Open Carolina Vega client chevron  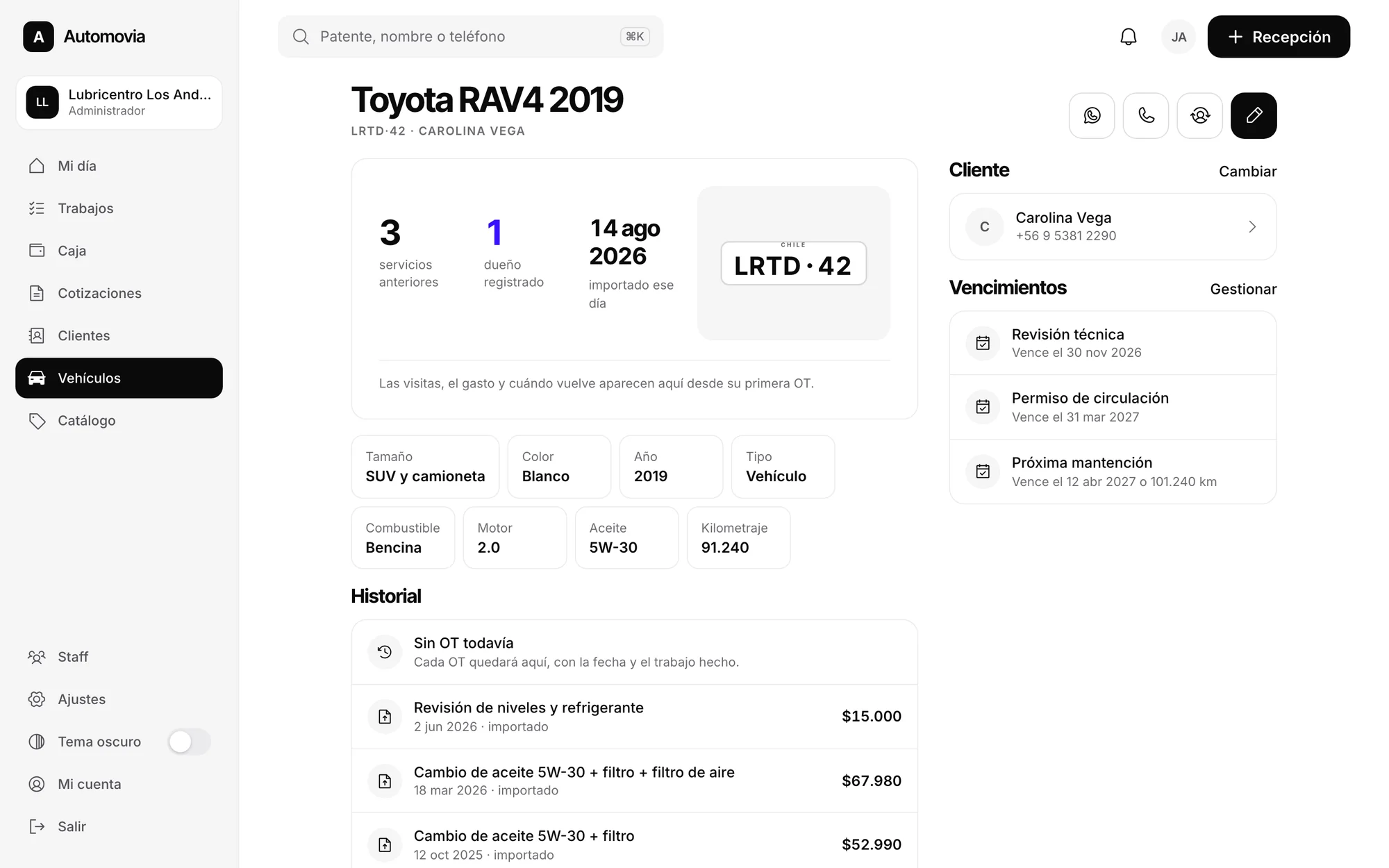click(x=1252, y=227)
